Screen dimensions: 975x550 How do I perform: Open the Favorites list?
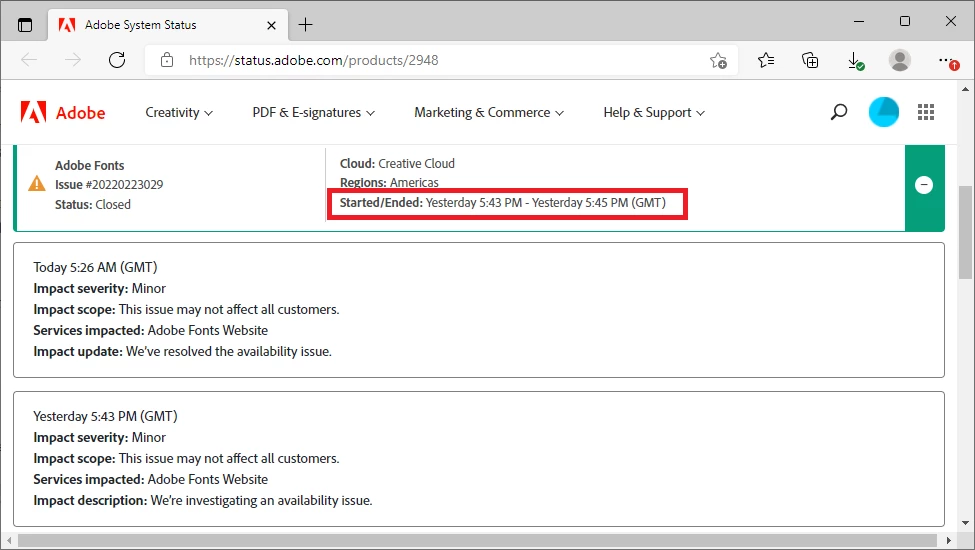click(766, 60)
